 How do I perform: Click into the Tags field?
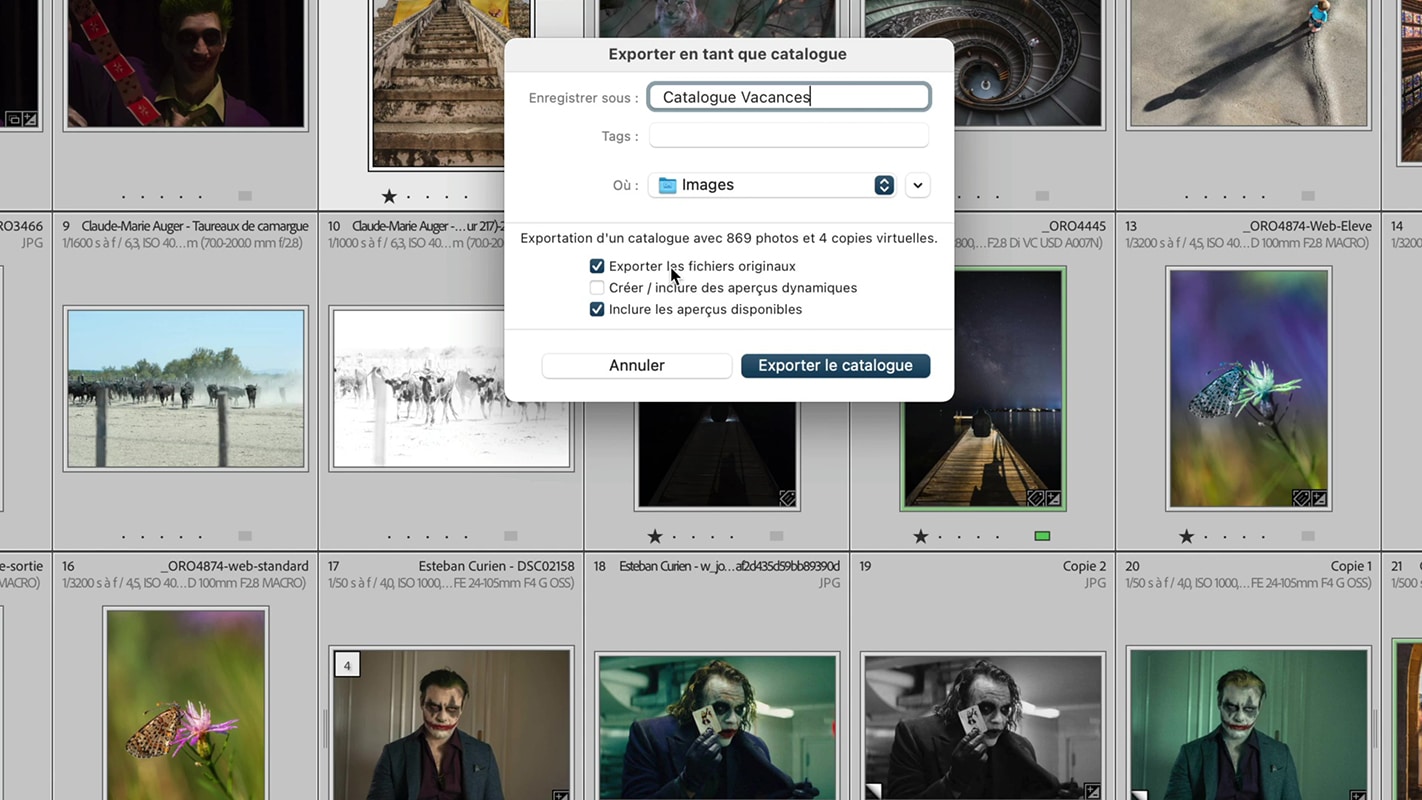tap(789, 136)
